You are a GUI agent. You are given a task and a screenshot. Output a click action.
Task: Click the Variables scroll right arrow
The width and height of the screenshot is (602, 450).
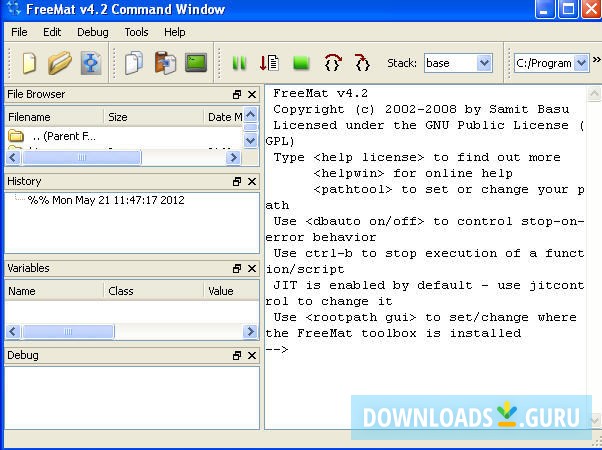pos(250,331)
